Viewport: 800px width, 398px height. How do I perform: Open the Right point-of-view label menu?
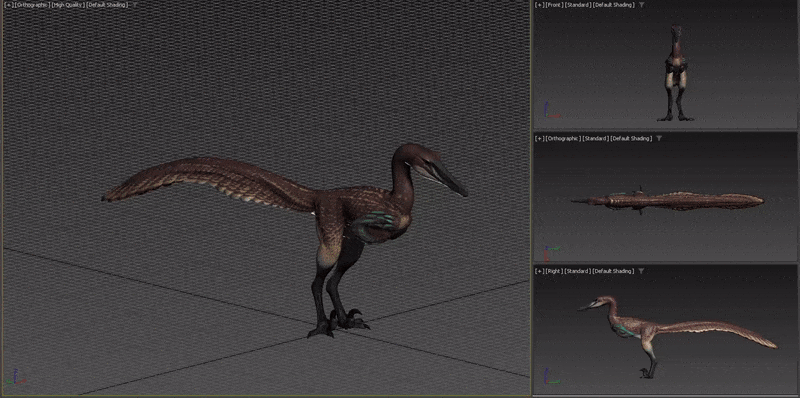click(554, 271)
